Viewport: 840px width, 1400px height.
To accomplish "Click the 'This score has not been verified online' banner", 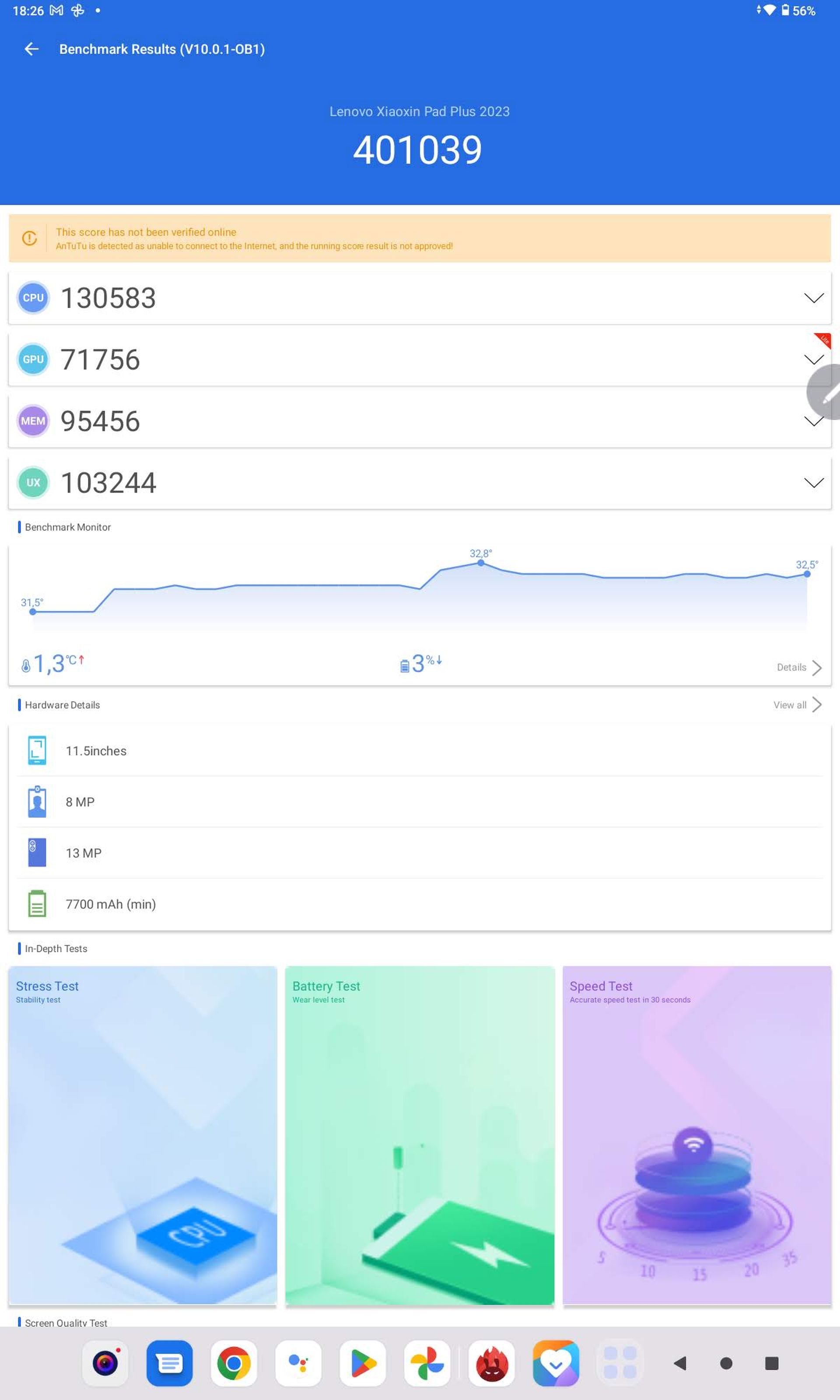I will point(420,238).
